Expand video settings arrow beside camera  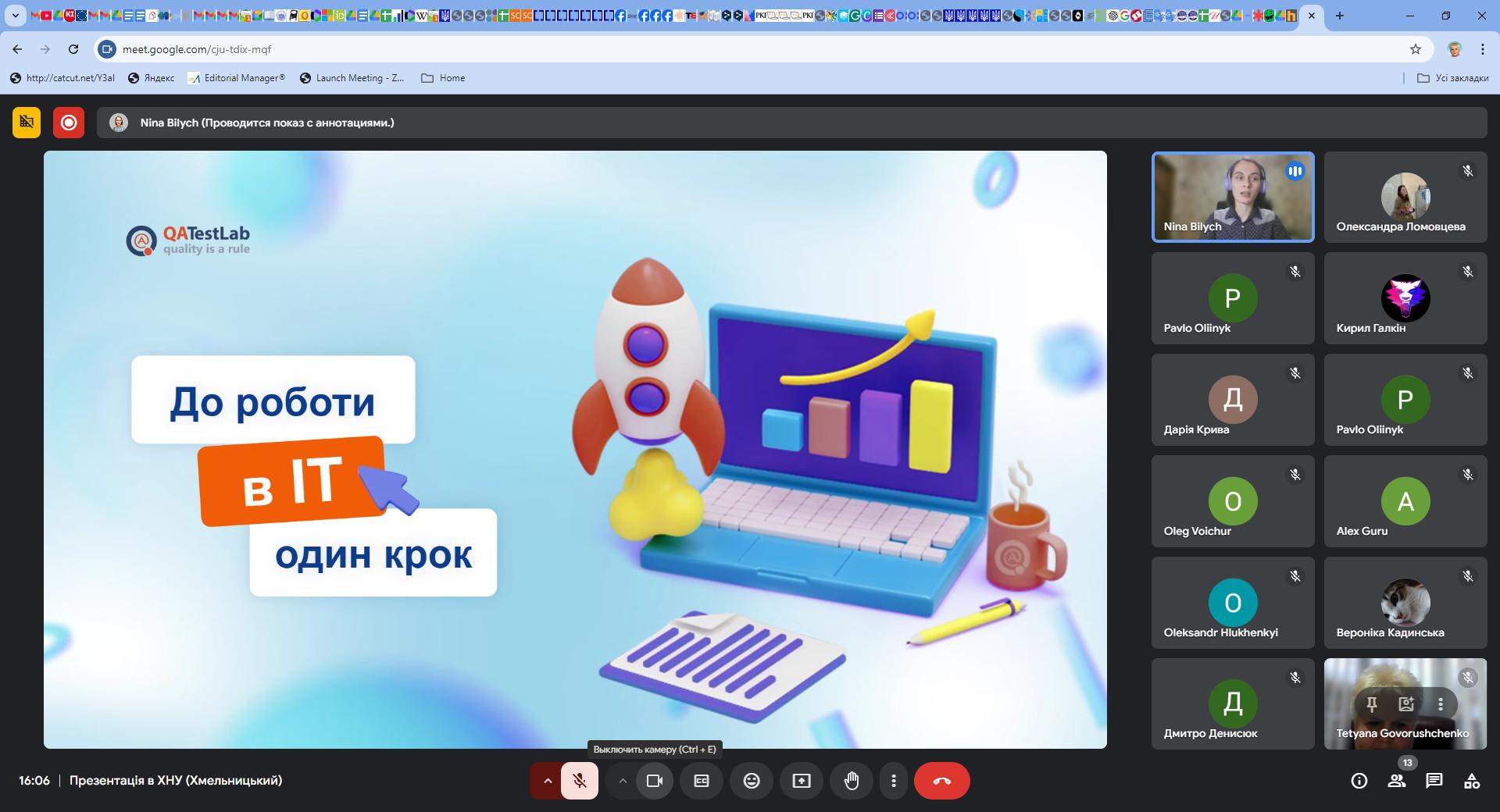point(623,781)
